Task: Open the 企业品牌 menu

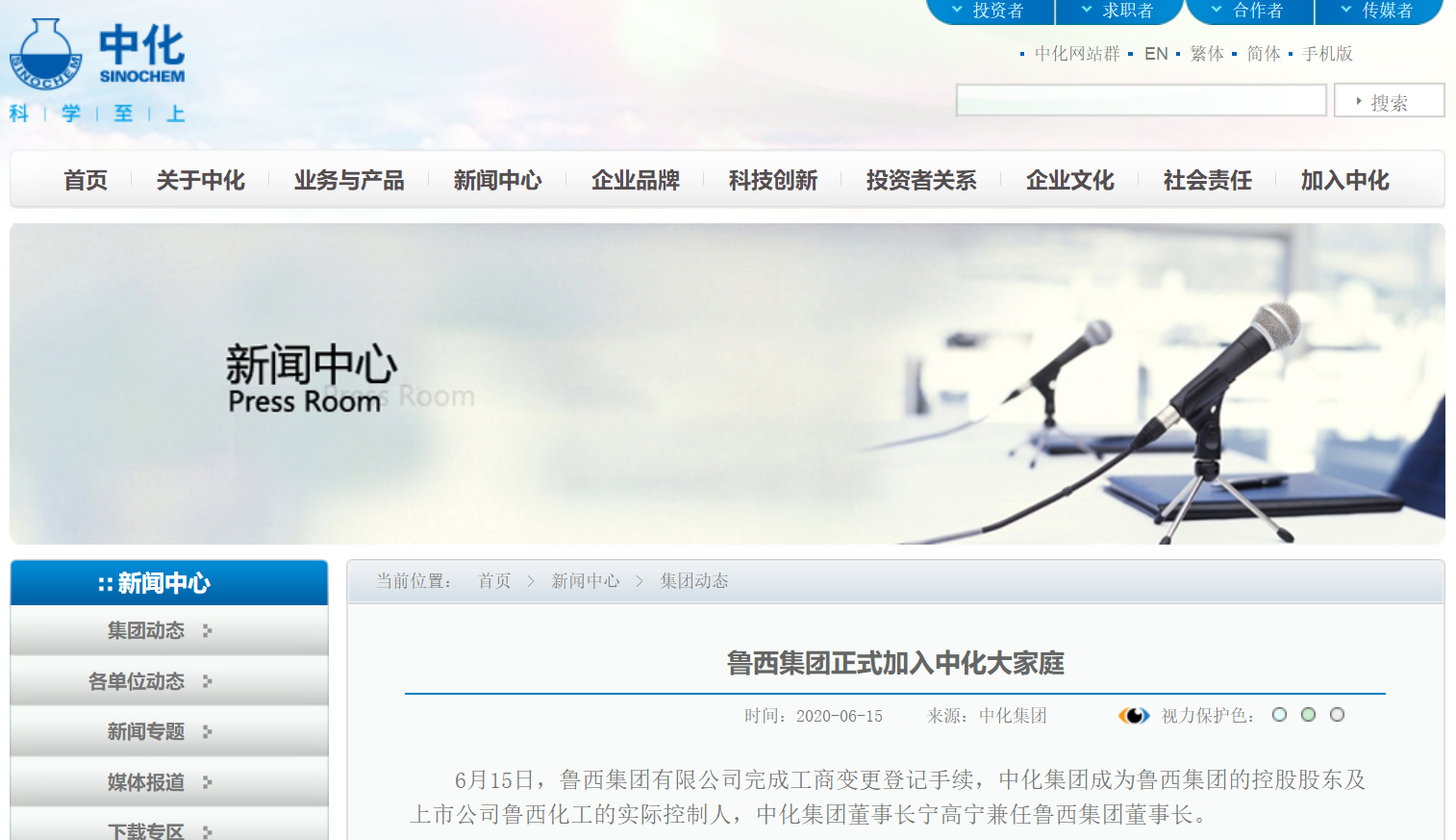Action: [x=636, y=180]
